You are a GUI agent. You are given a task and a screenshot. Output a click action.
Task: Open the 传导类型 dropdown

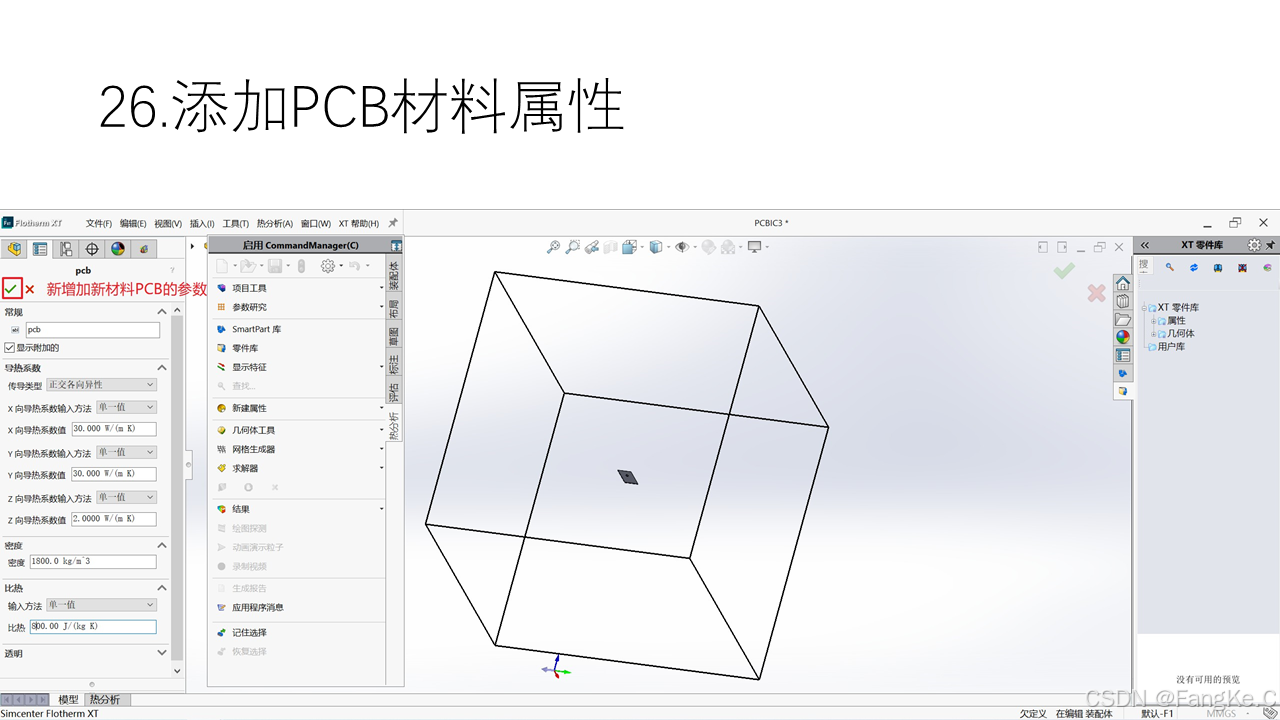pyautogui.click(x=102, y=385)
